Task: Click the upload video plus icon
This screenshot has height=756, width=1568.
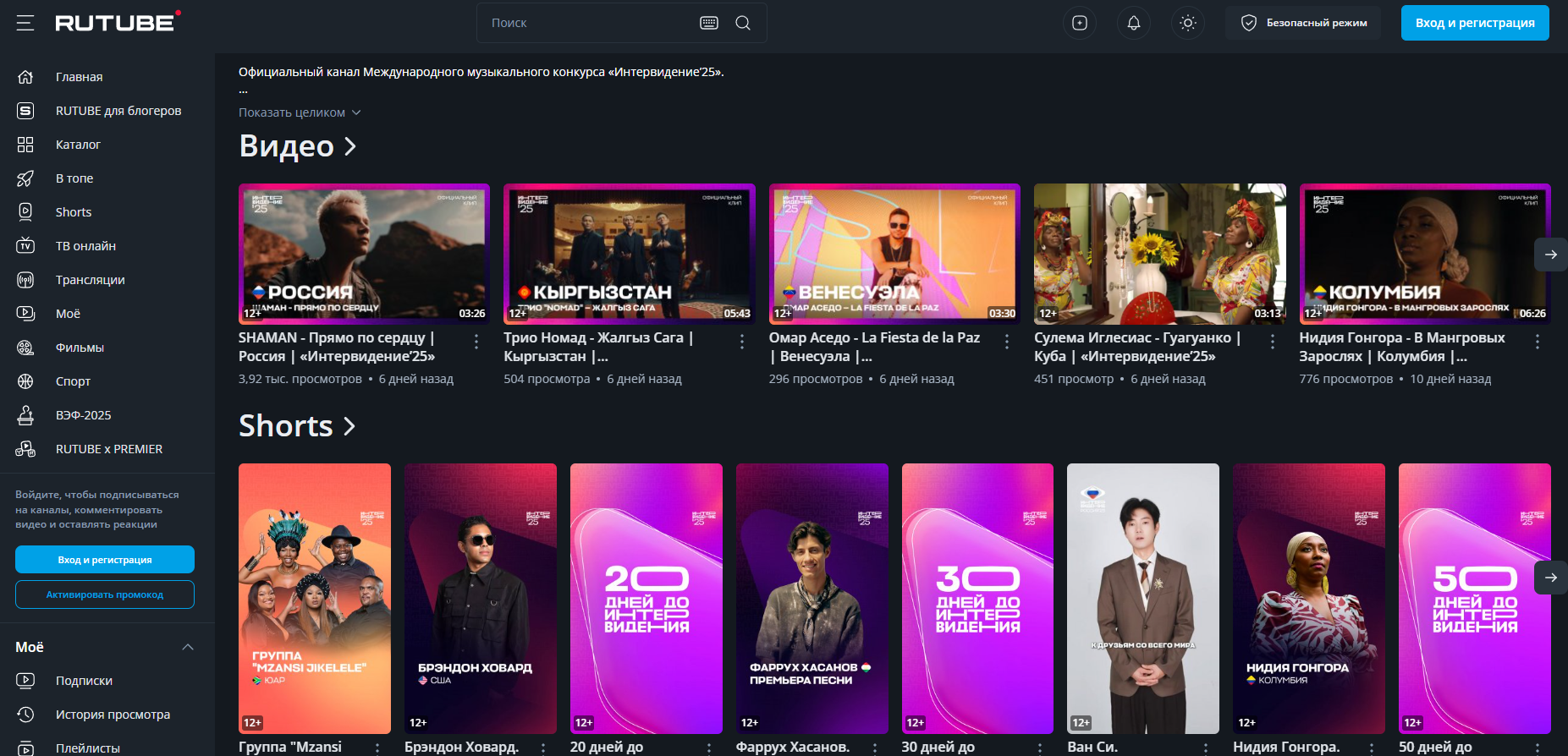Action: (1080, 23)
